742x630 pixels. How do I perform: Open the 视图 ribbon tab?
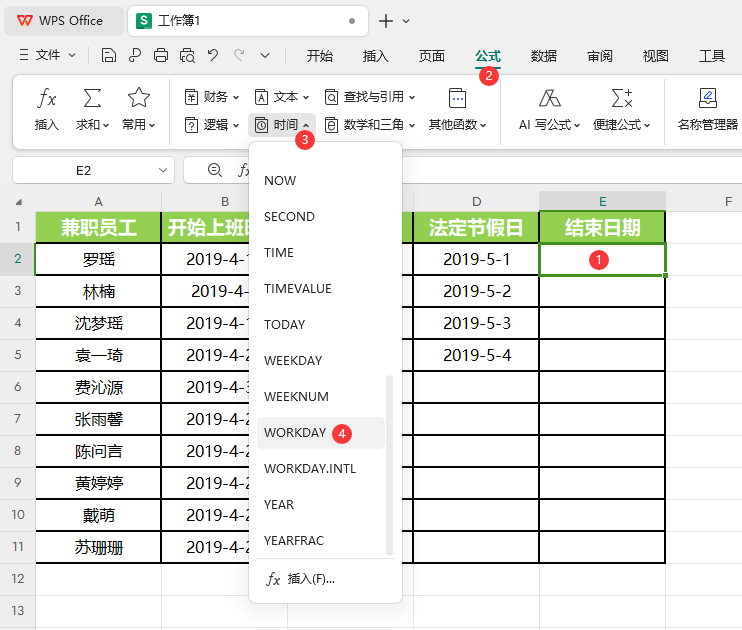(x=656, y=56)
